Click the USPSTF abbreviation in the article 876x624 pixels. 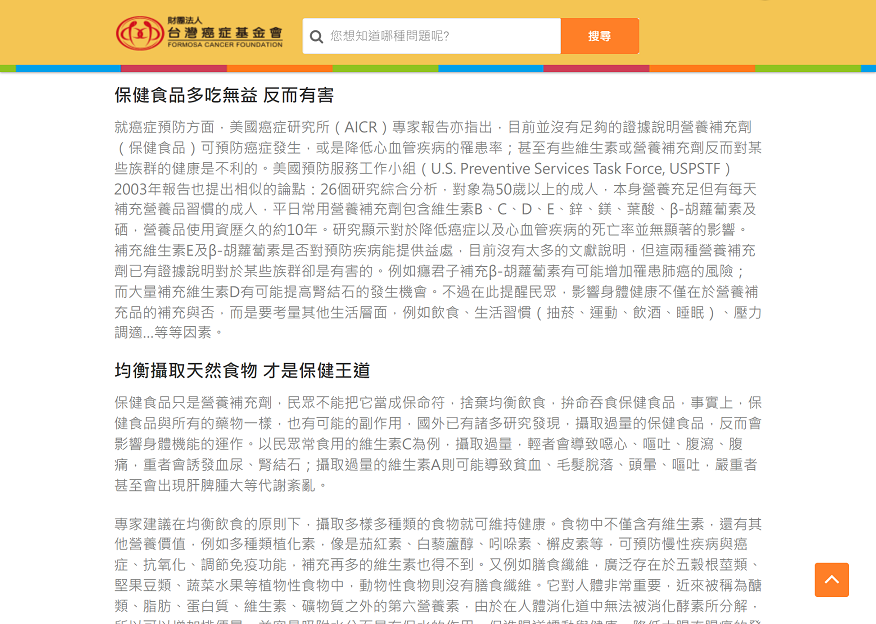(692, 169)
